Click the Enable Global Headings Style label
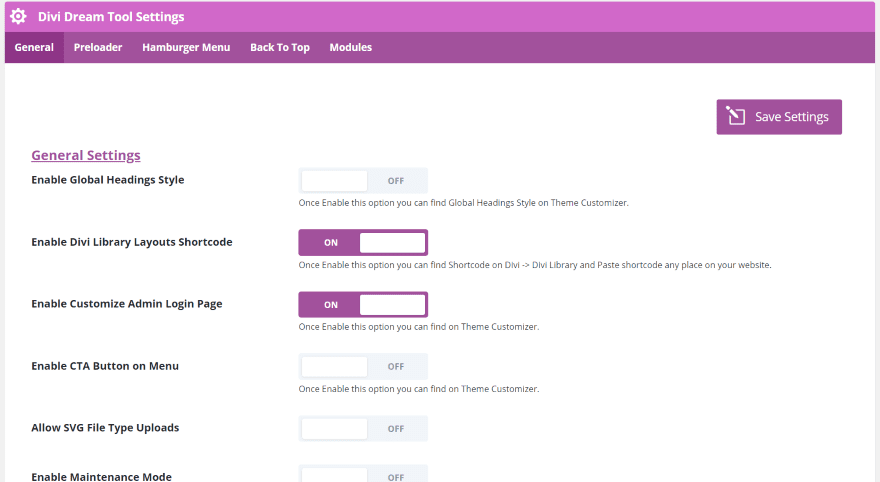The width and height of the screenshot is (880, 482). (x=108, y=180)
